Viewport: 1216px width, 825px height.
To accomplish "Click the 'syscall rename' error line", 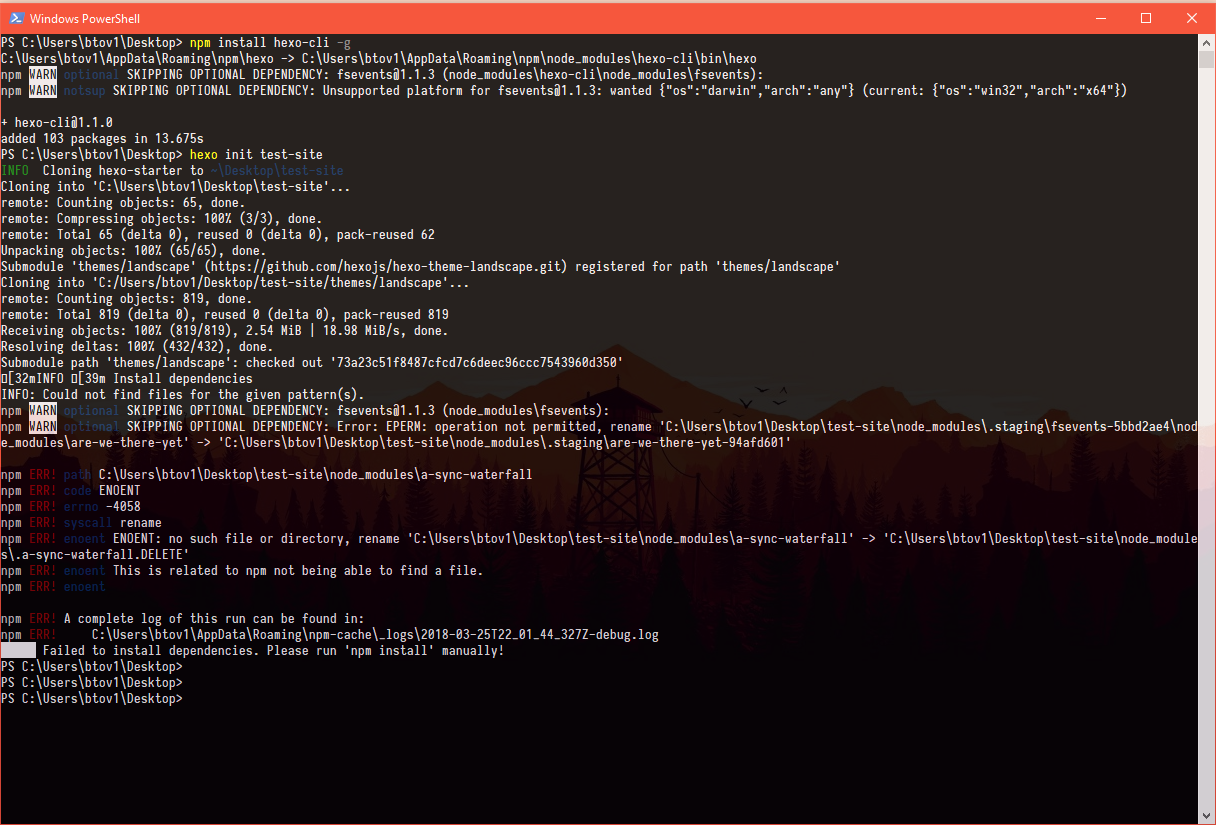I will click(81, 523).
